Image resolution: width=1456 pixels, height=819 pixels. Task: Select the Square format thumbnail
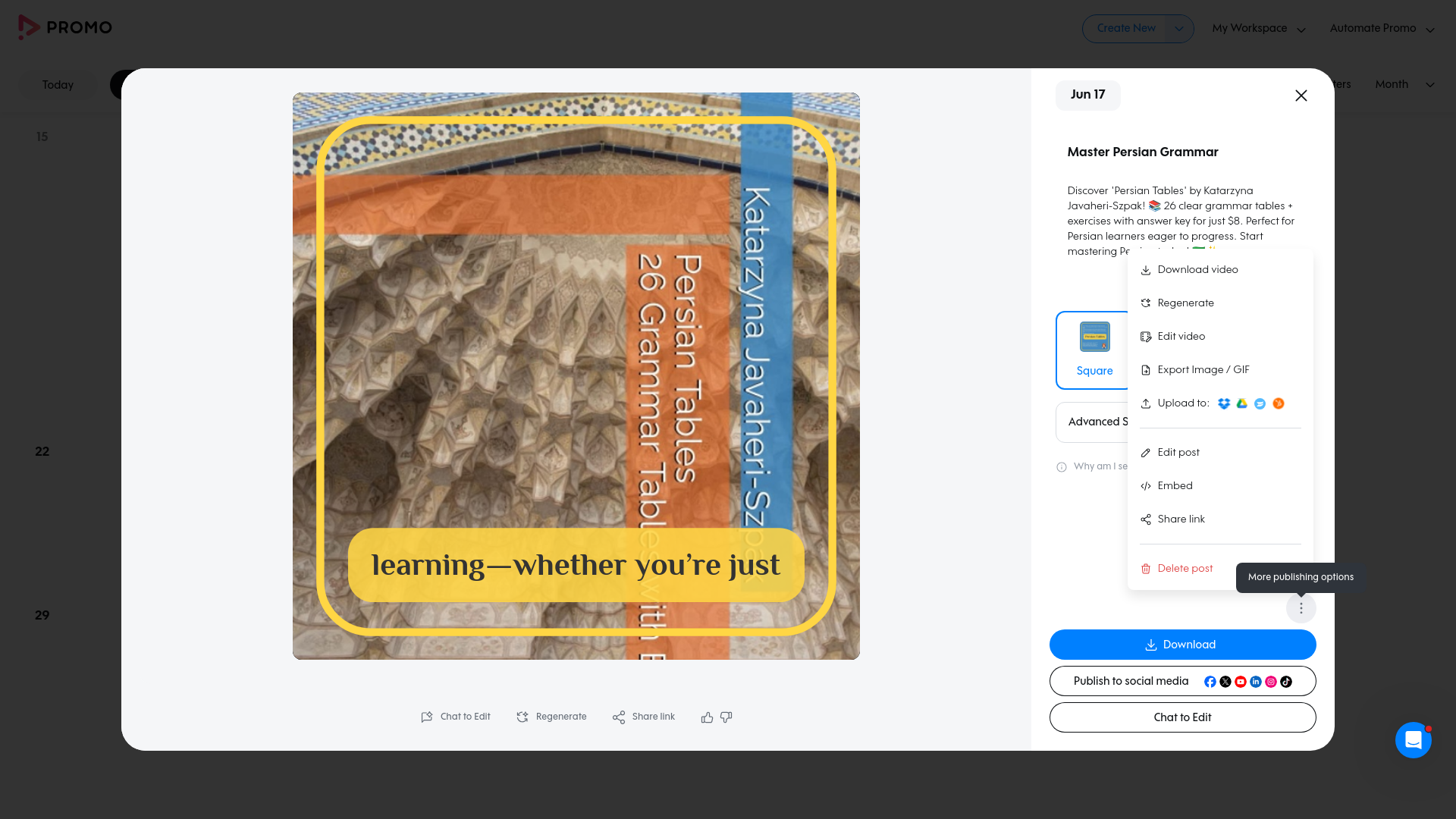click(x=1094, y=350)
